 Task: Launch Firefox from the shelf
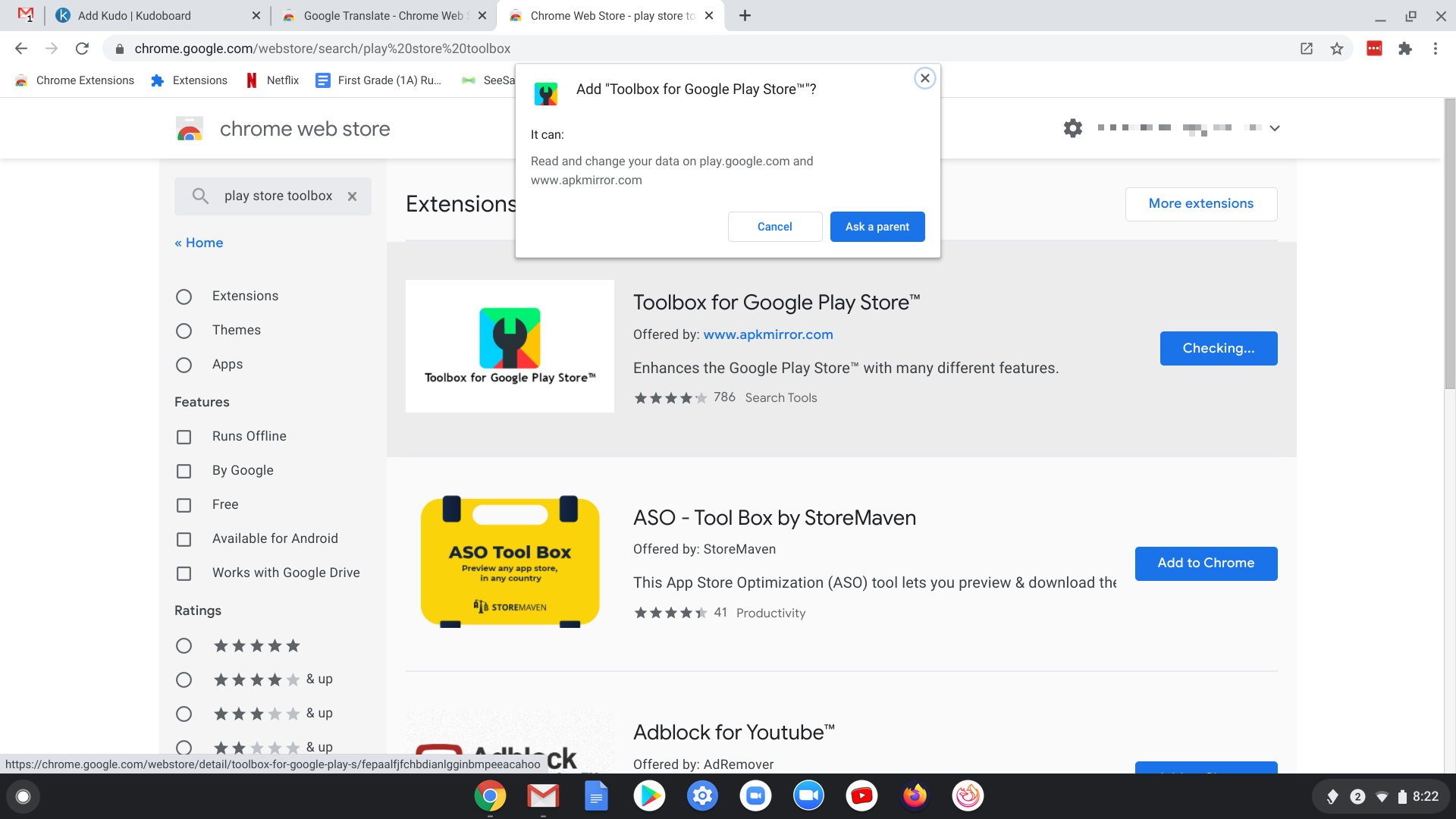(x=915, y=795)
